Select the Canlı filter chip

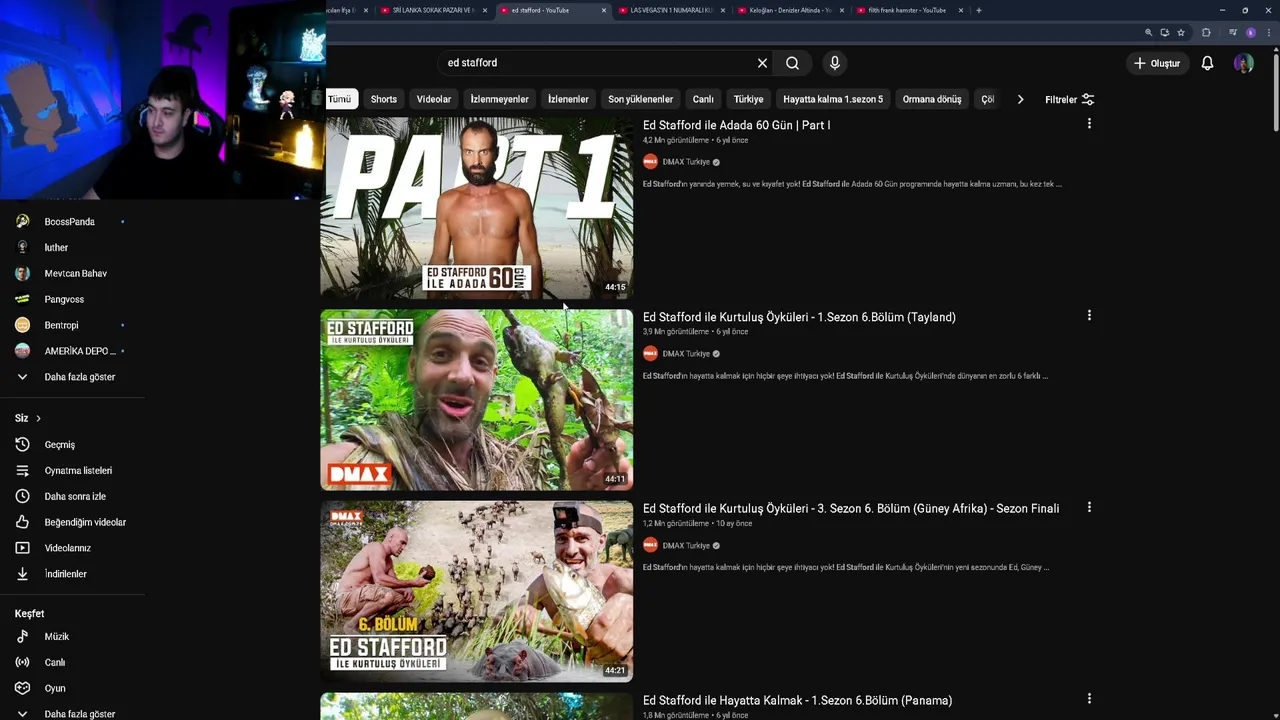pos(704,99)
